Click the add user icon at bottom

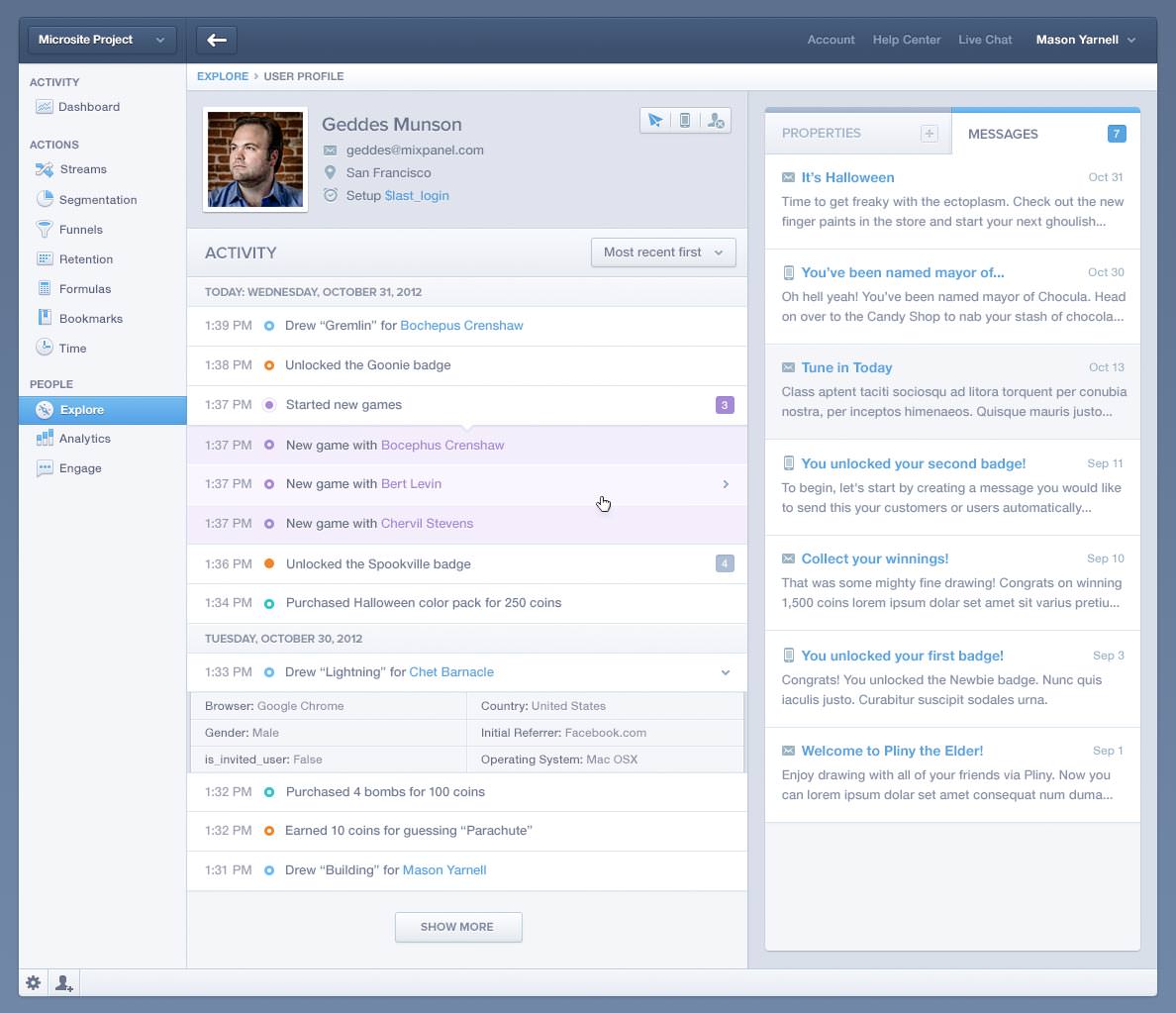coord(63,982)
